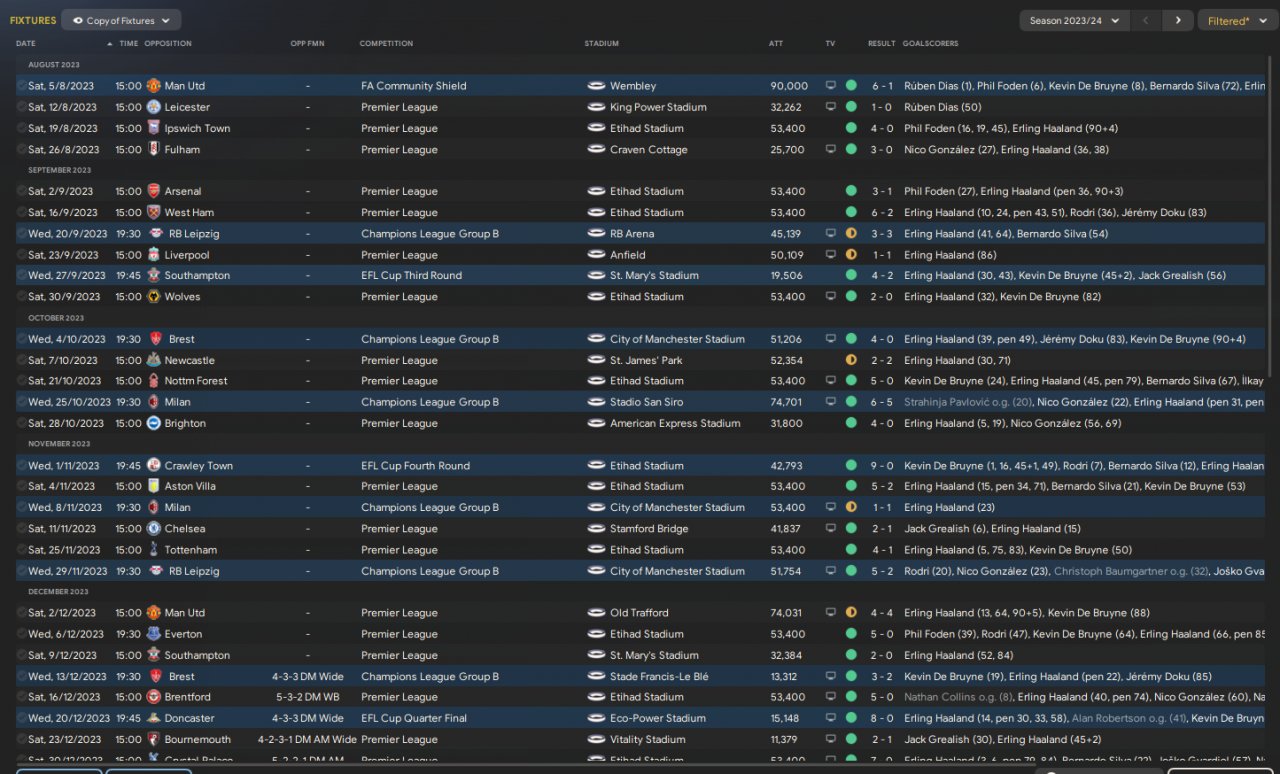Screen dimensions: 1280x774
Task: Click the West Ham club badge
Action: click(153, 212)
